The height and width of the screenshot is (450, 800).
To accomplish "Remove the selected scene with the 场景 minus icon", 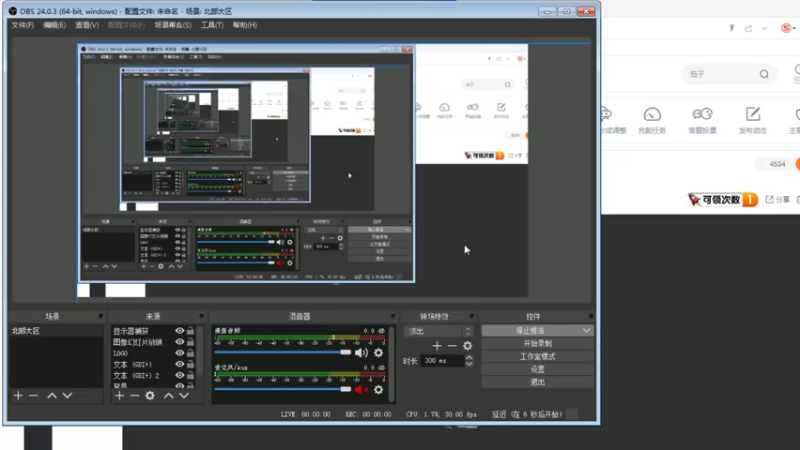I will point(34,395).
